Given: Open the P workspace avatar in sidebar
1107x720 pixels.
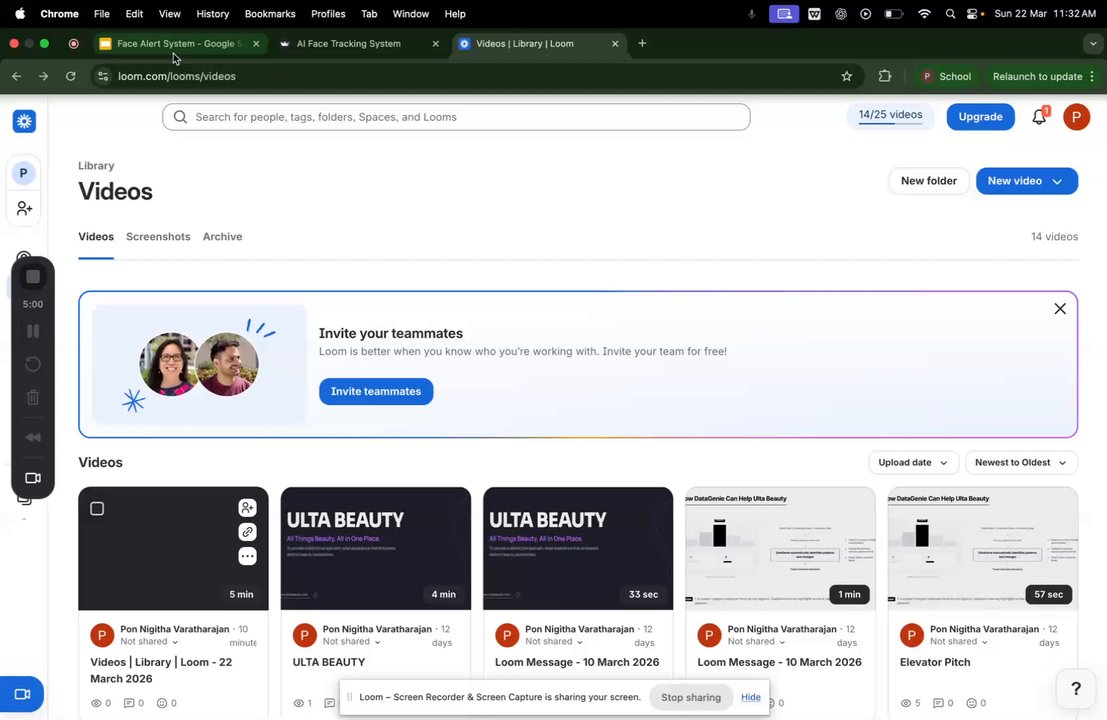Looking at the screenshot, I should pos(23,173).
